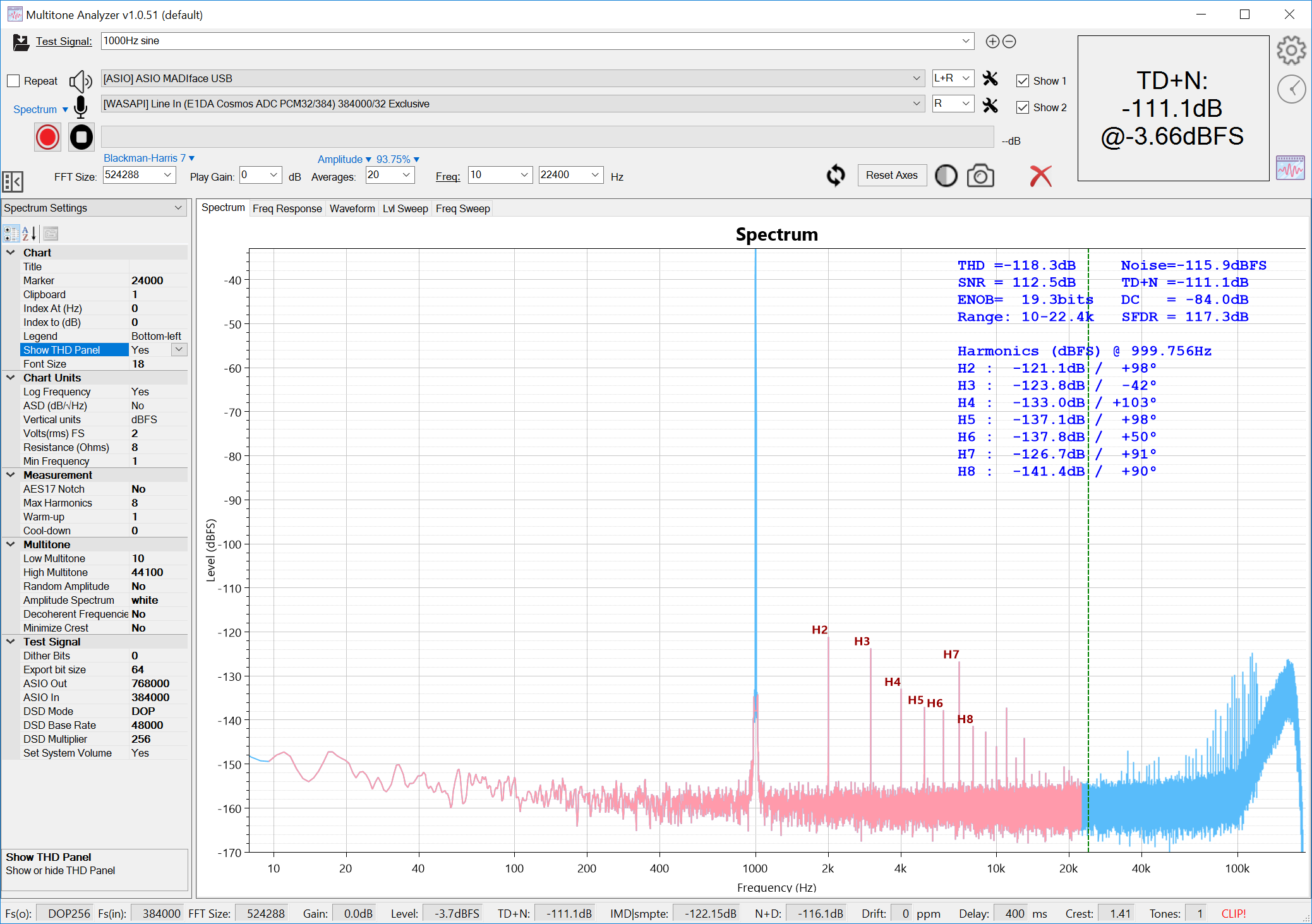
Task: Click the Reset Axes button
Action: 892,175
